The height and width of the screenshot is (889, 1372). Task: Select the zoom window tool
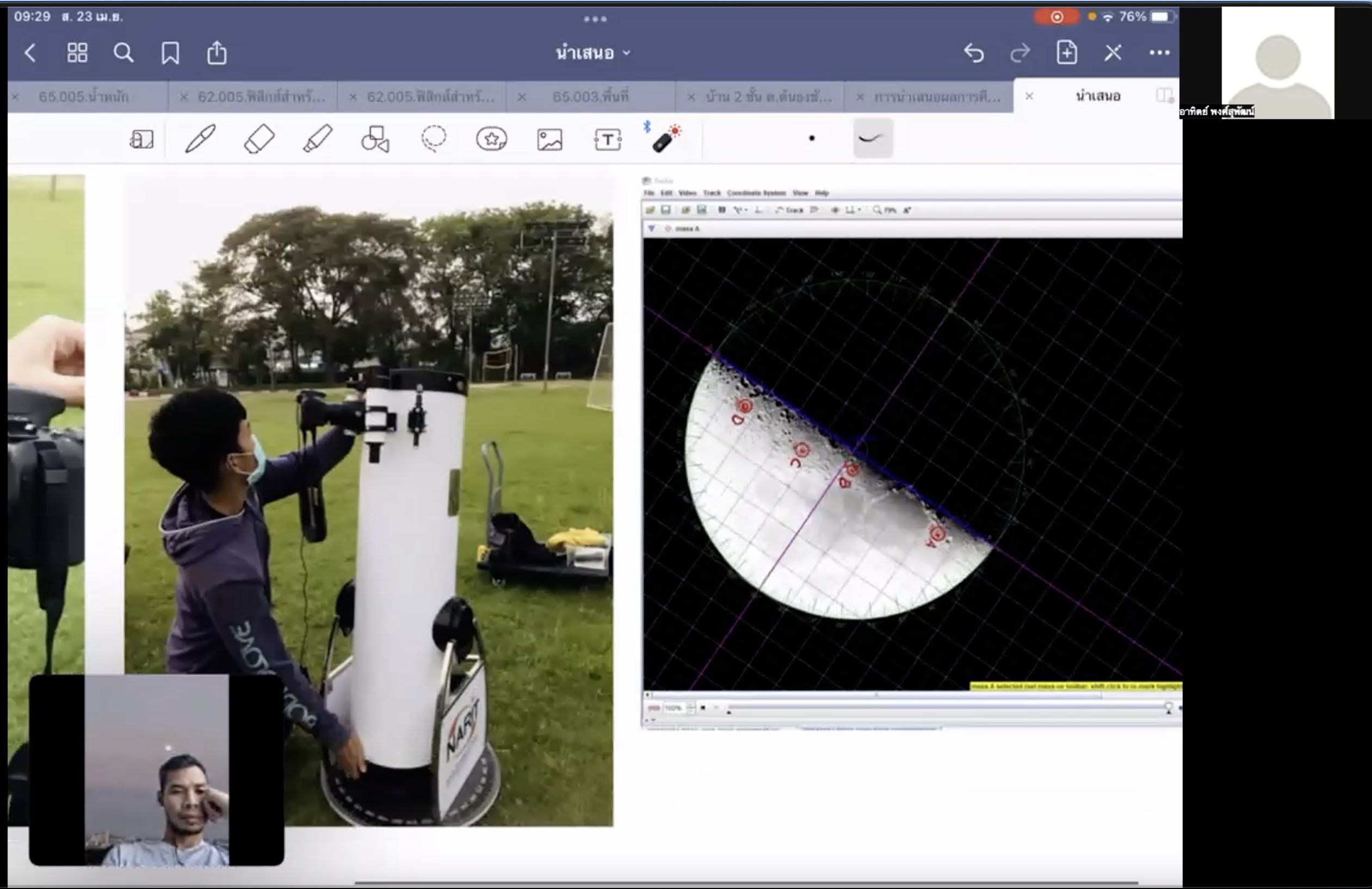point(141,139)
